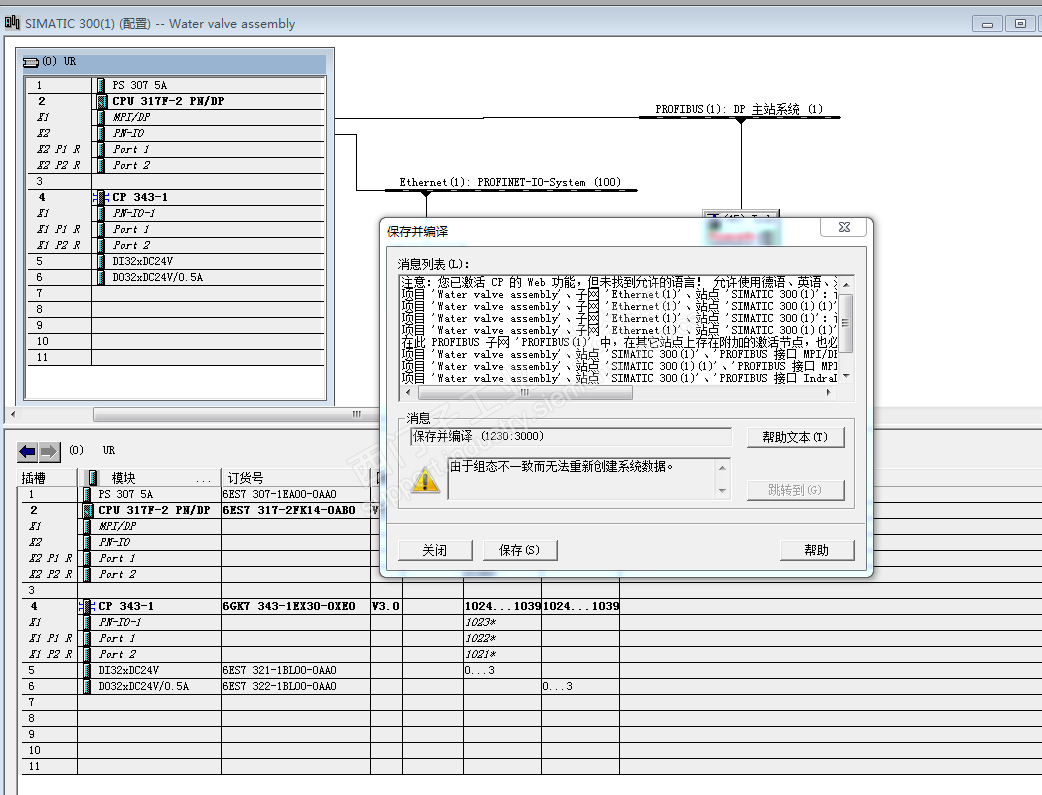Click order number 6GK7 343-1EX30-0XE0
The width and height of the screenshot is (1042, 795).
point(289,606)
